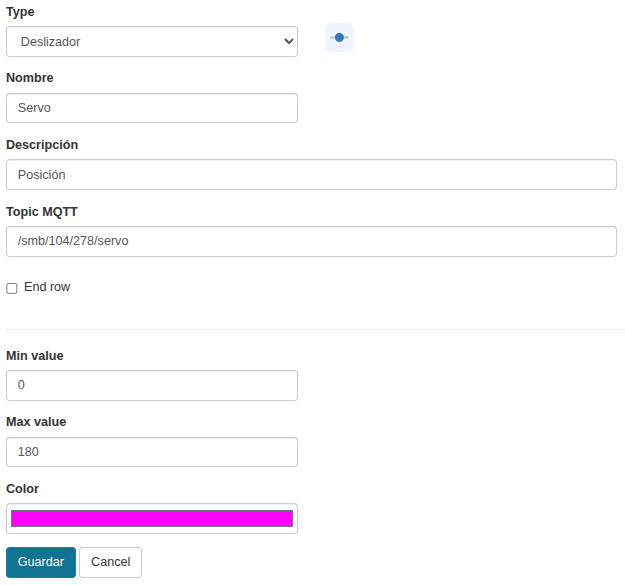
Task: Open the magenta Color picker swatch
Action: click(152, 518)
